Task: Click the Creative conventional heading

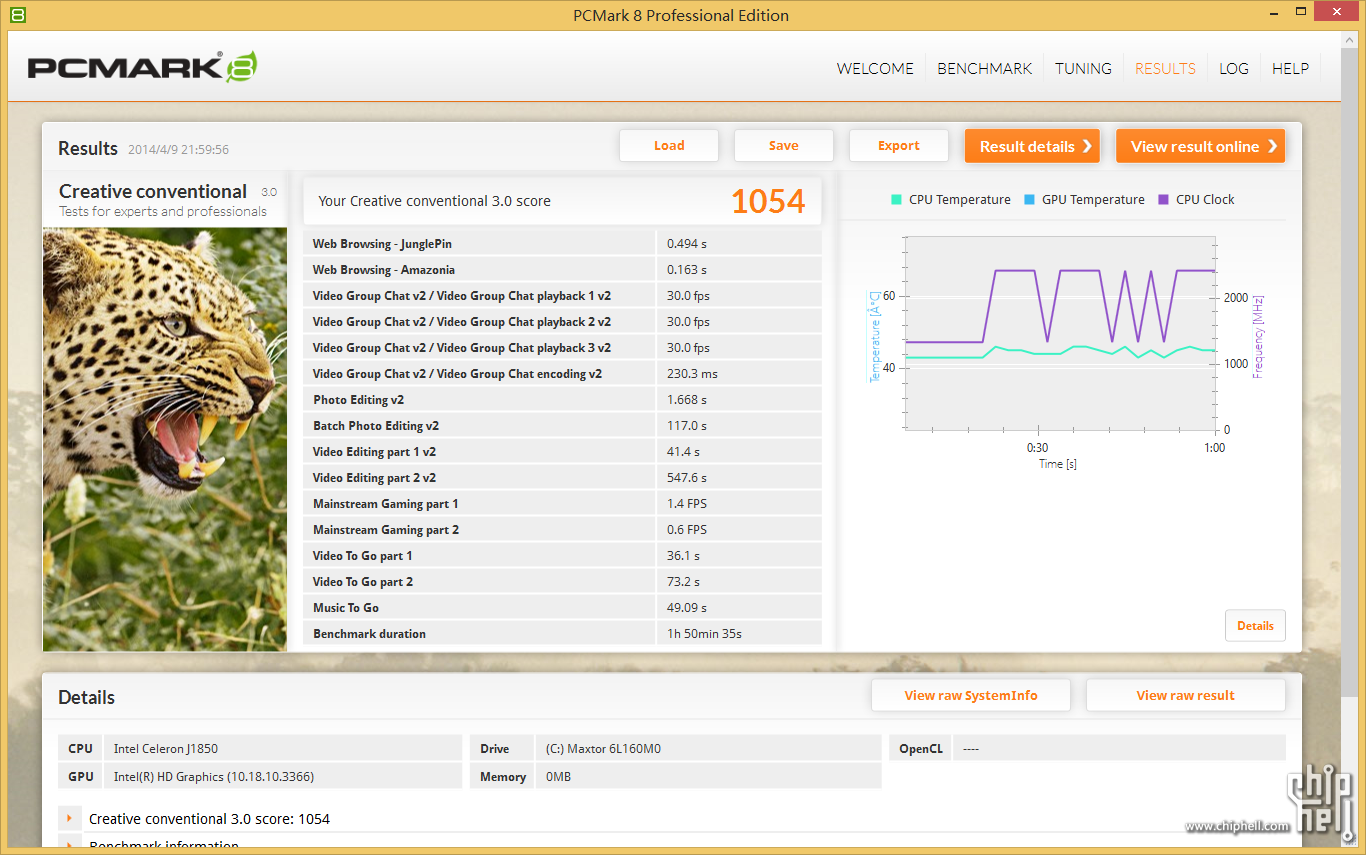Action: pos(153,191)
